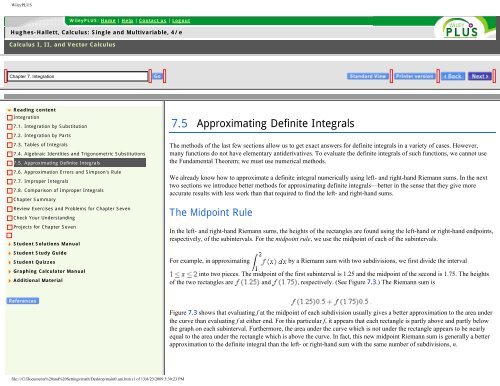Click the References button
Screen dimensions: 500x386
(x=23, y=301)
